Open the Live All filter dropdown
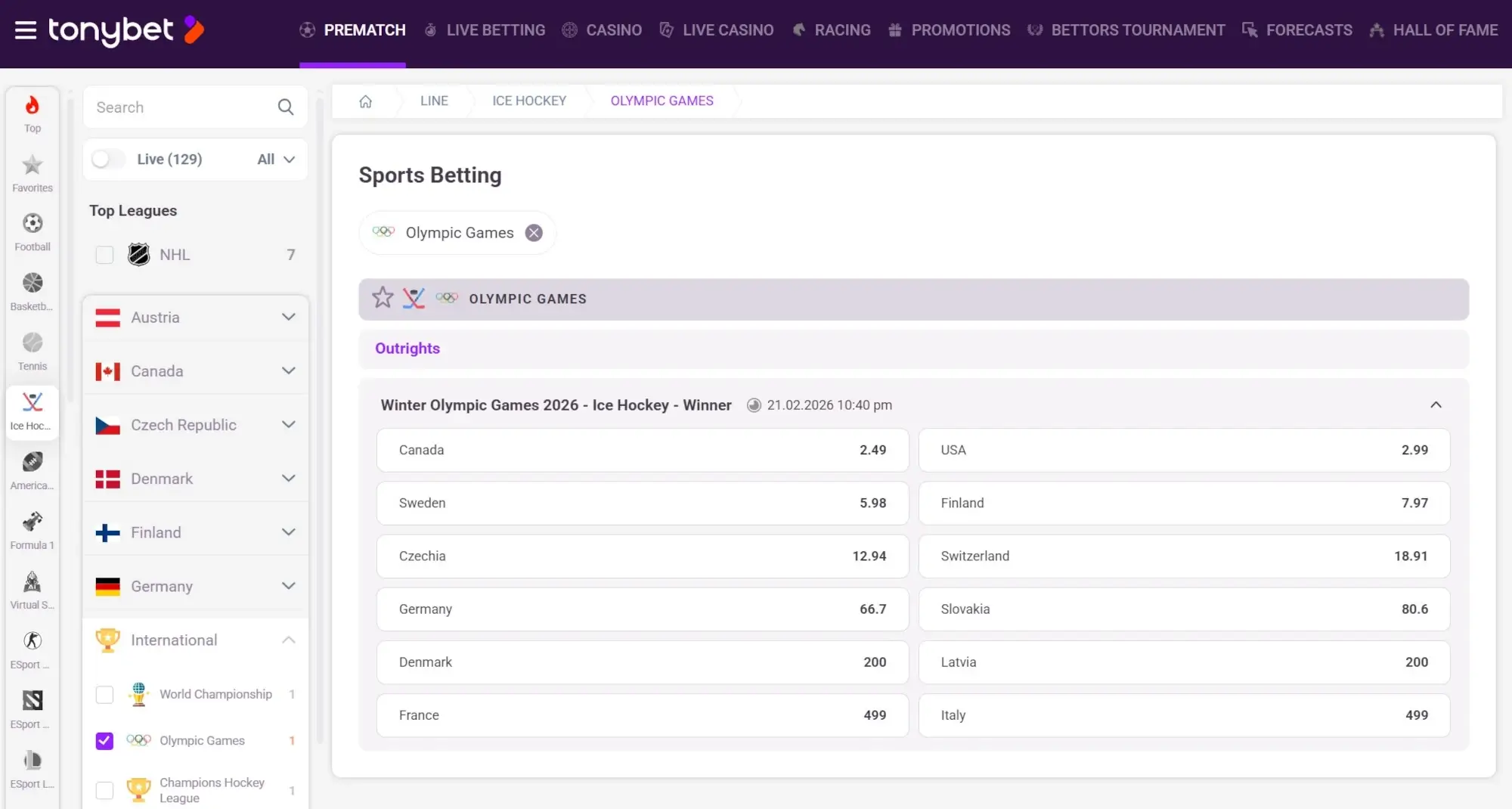The image size is (1512, 809). (x=274, y=159)
